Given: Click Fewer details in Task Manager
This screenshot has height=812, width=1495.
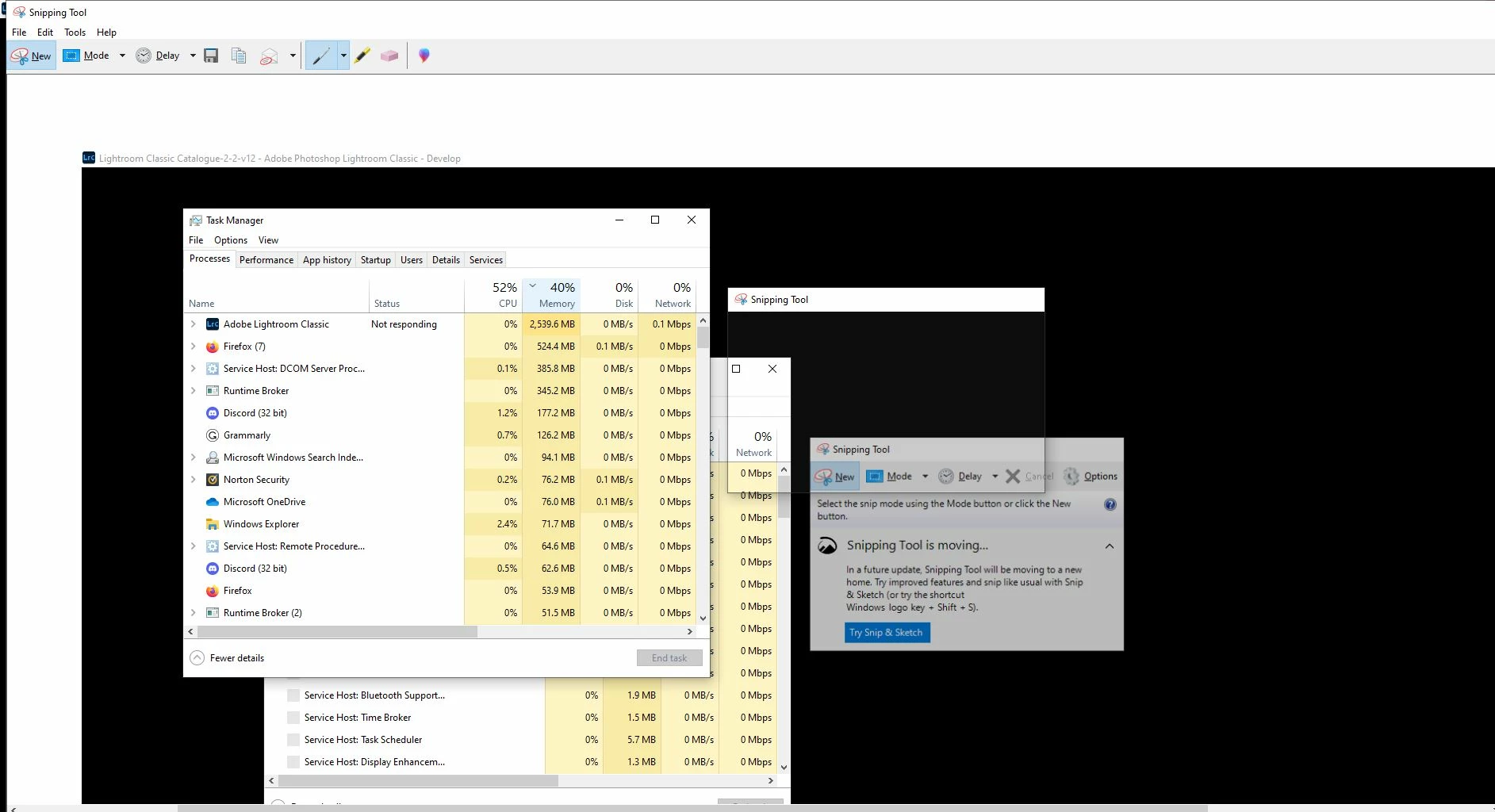Looking at the screenshot, I should point(228,658).
